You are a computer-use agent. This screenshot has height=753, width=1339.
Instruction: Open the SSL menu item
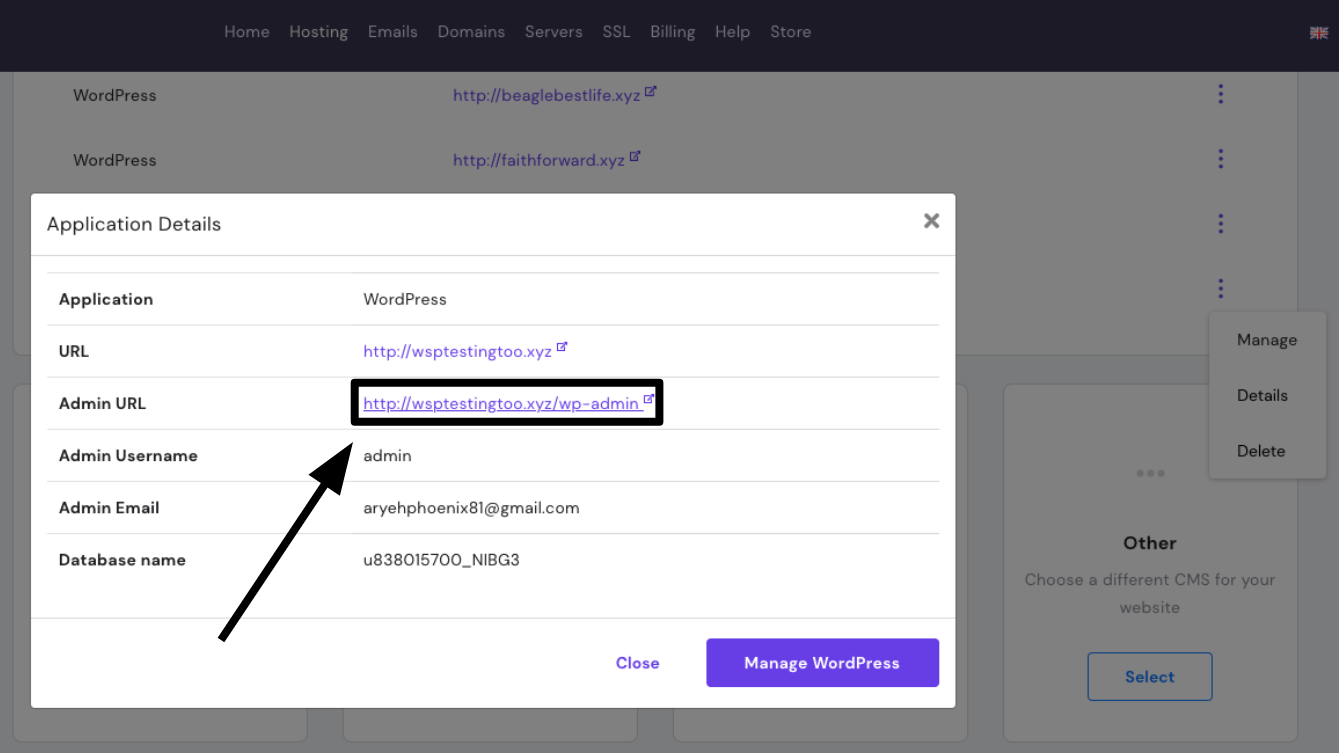pyautogui.click(x=616, y=32)
